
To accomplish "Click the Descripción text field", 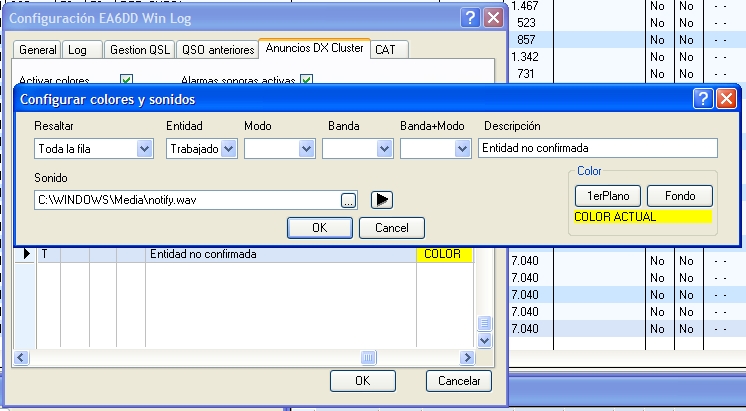I will [x=597, y=148].
